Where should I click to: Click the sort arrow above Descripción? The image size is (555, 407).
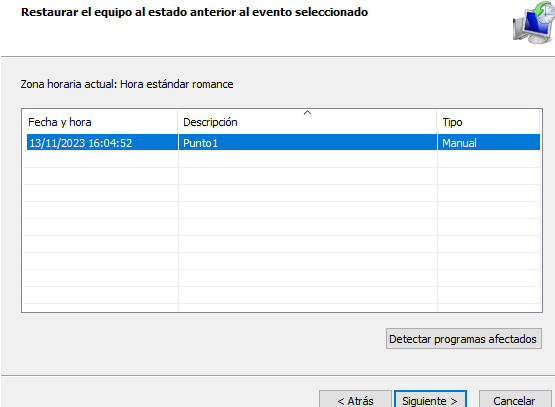tap(308, 113)
